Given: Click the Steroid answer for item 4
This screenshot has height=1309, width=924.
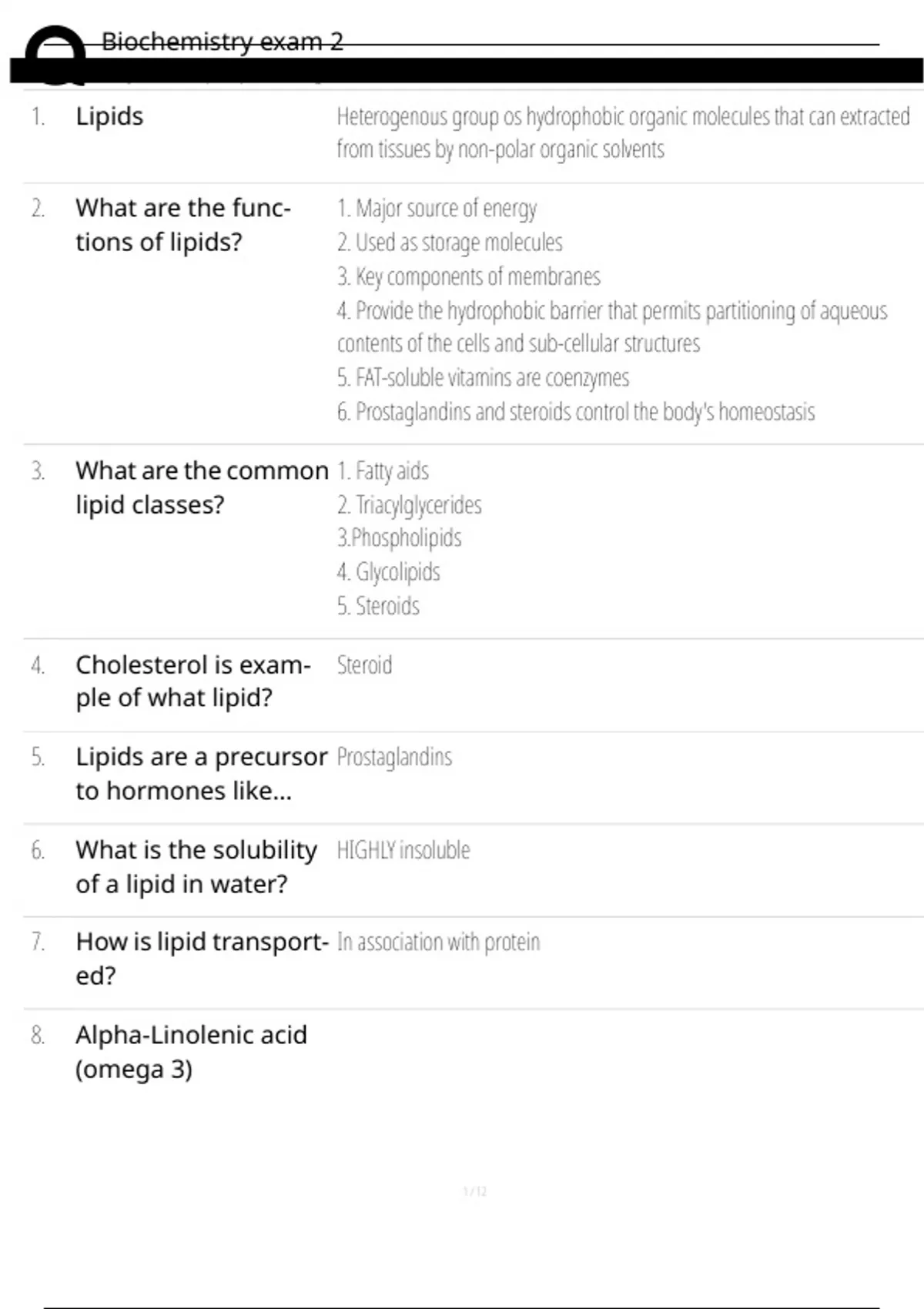Looking at the screenshot, I should click(x=364, y=665).
